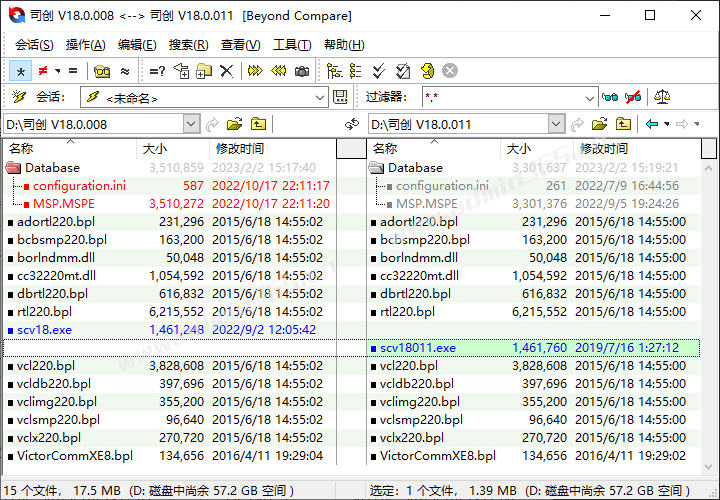Image resolution: width=720 pixels, height=500 pixels.
Task: Select grey configuration.ini in right pane
Action: 442,185
